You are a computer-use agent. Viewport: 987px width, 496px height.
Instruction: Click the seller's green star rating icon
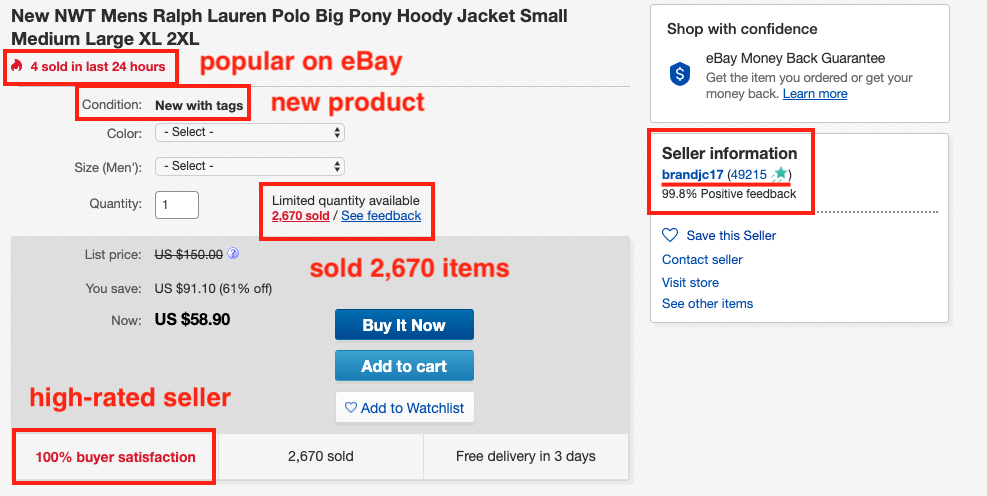[x=780, y=173]
